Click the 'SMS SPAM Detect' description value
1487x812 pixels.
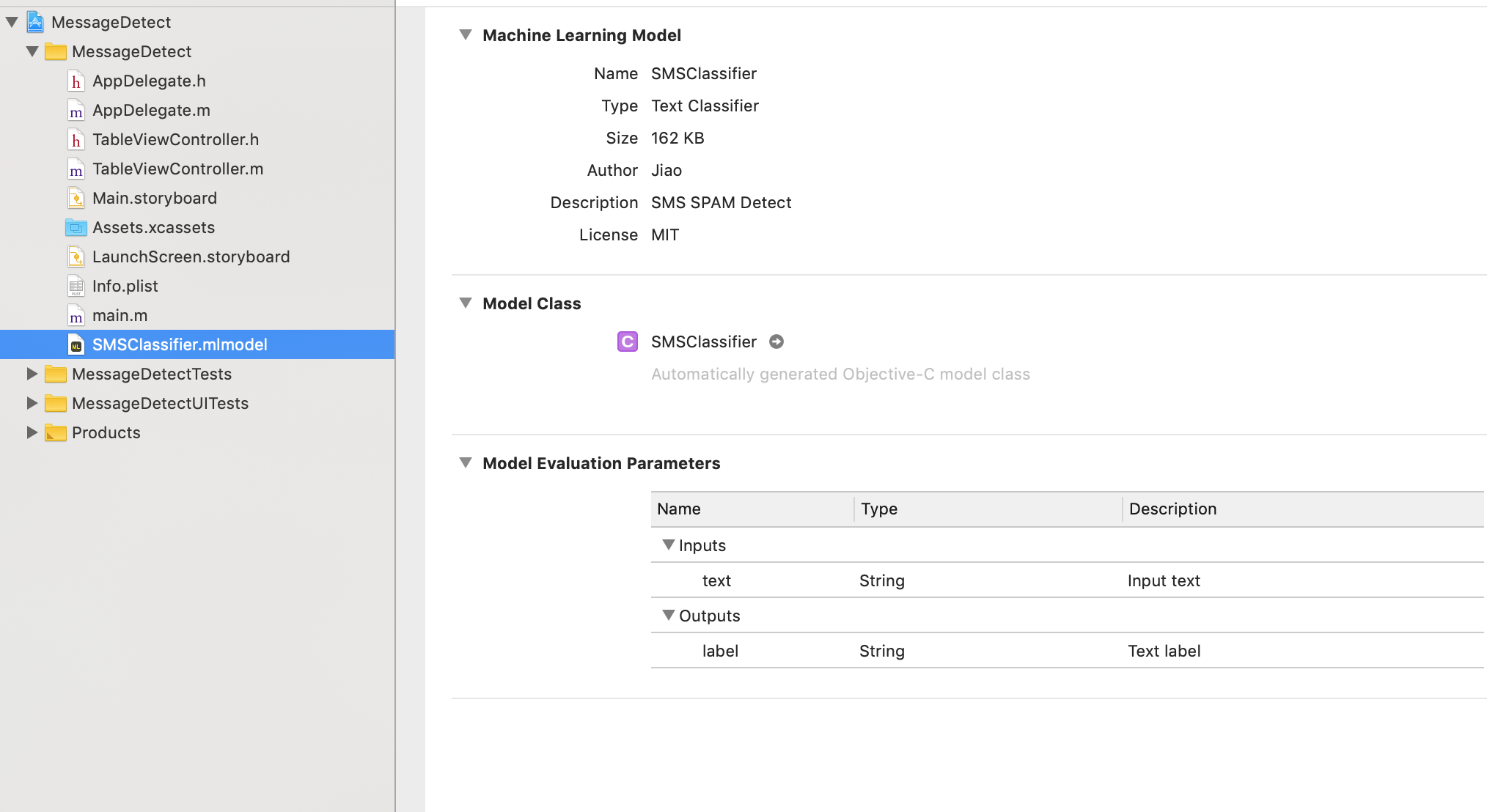click(x=721, y=202)
